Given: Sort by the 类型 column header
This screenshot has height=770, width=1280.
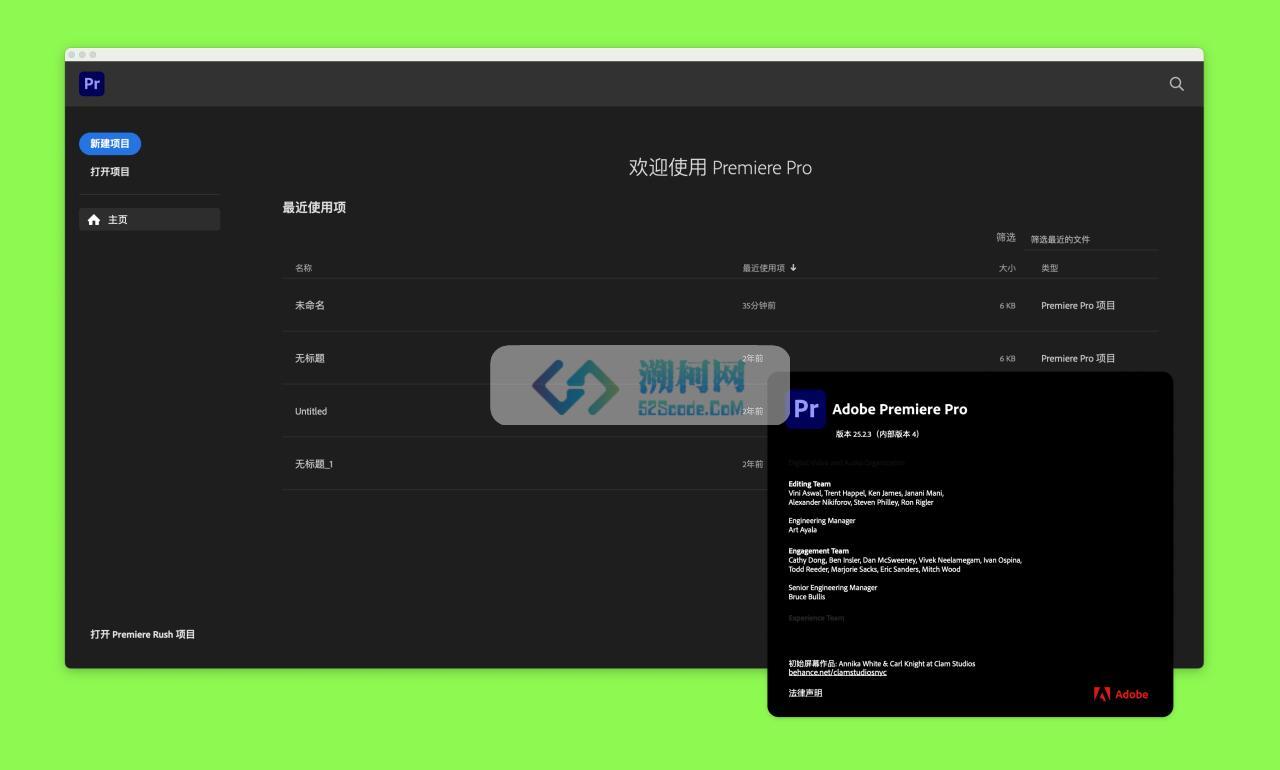Looking at the screenshot, I should pos(1049,268).
